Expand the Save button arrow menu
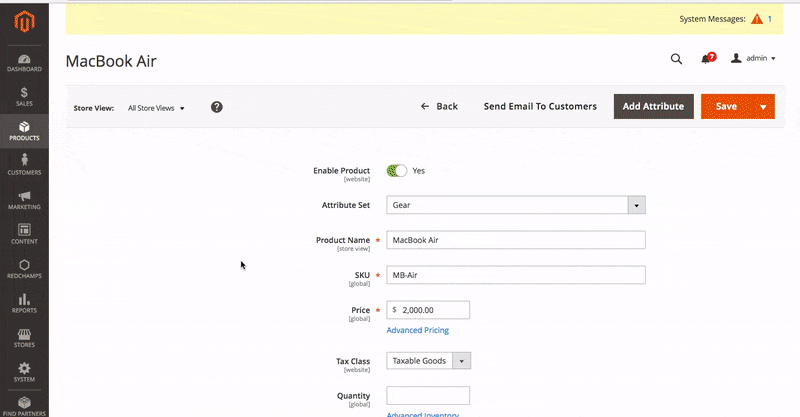Viewport: 800px width, 417px height. (763, 107)
